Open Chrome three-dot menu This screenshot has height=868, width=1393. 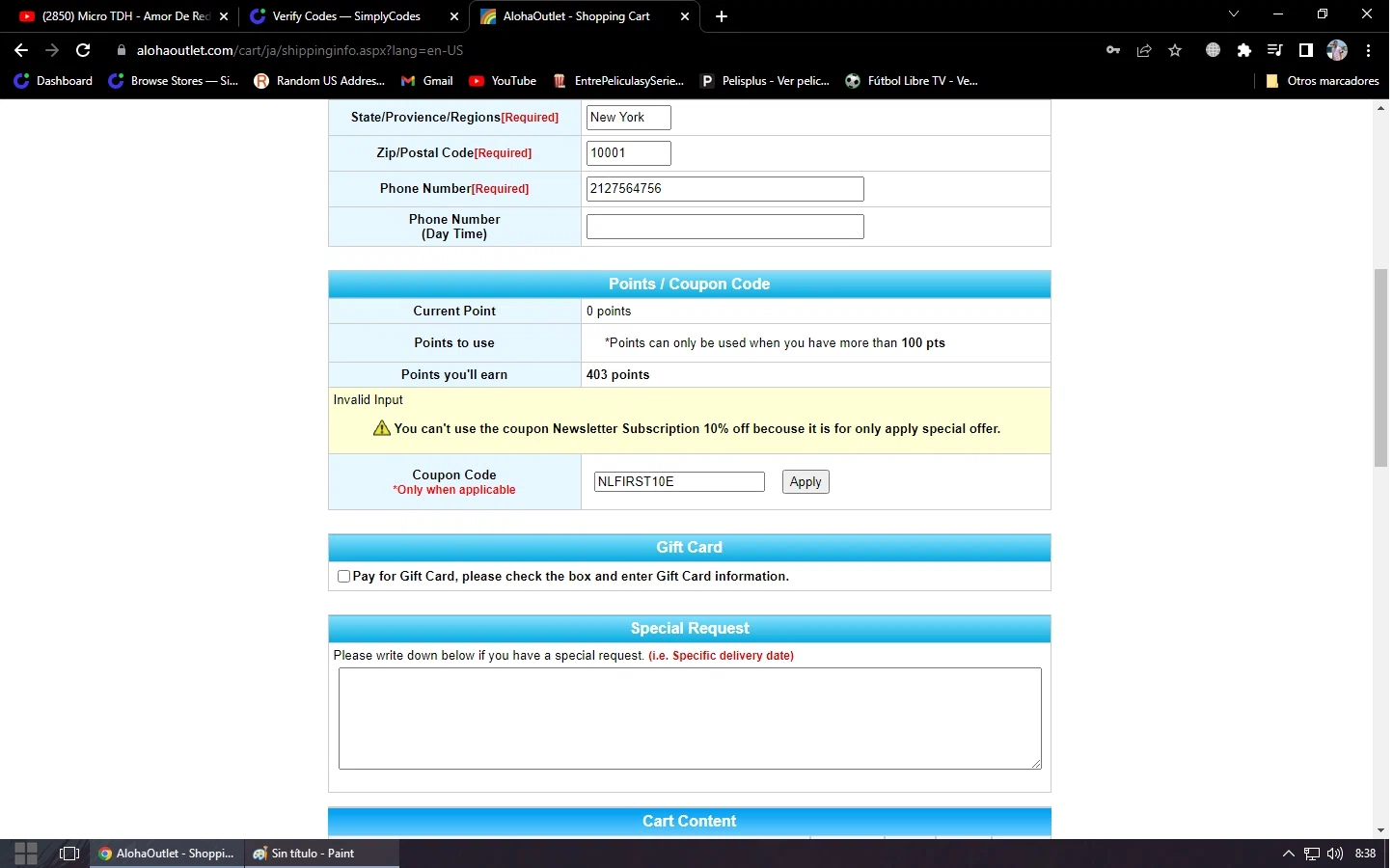coord(1368,50)
